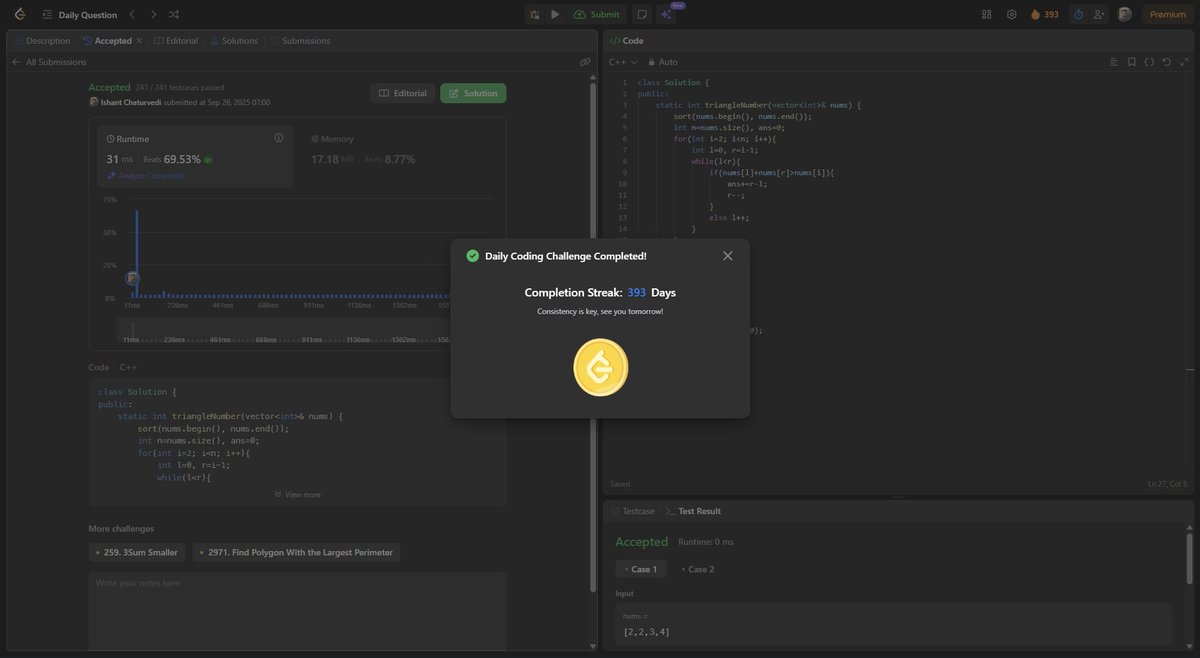Image resolution: width=1200 pixels, height=658 pixels.
Task: Close the Accepted tab
Action: tap(139, 41)
